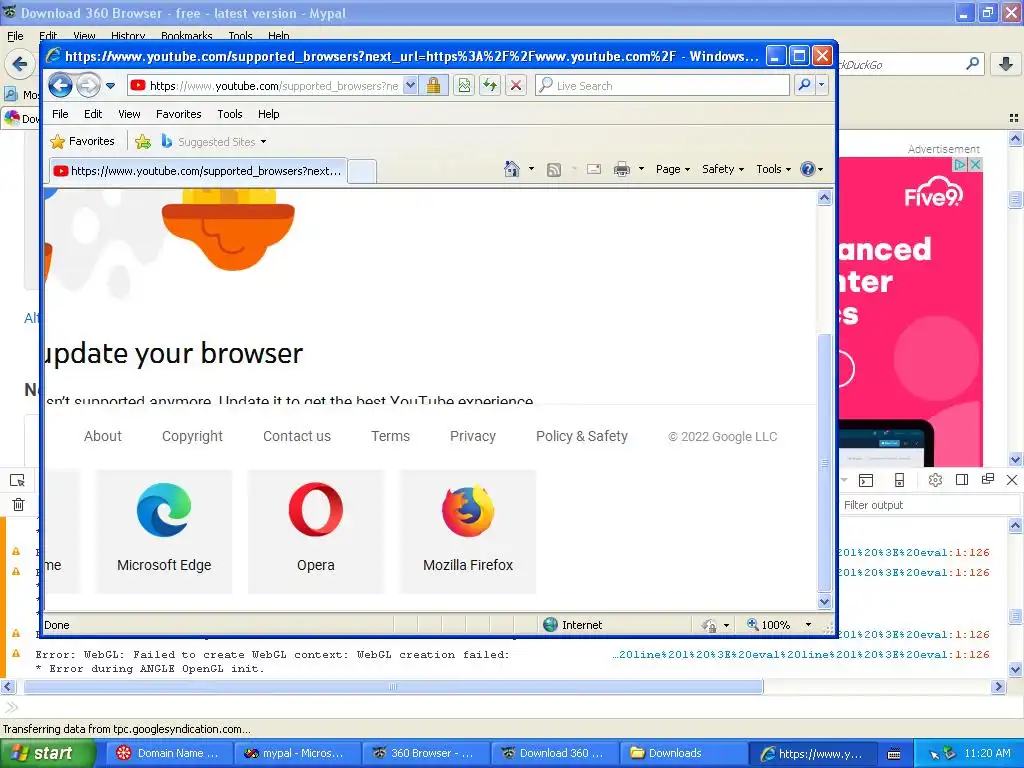1024x768 pixels.
Task: Click the IE stop loading X button
Action: pyautogui.click(x=516, y=86)
